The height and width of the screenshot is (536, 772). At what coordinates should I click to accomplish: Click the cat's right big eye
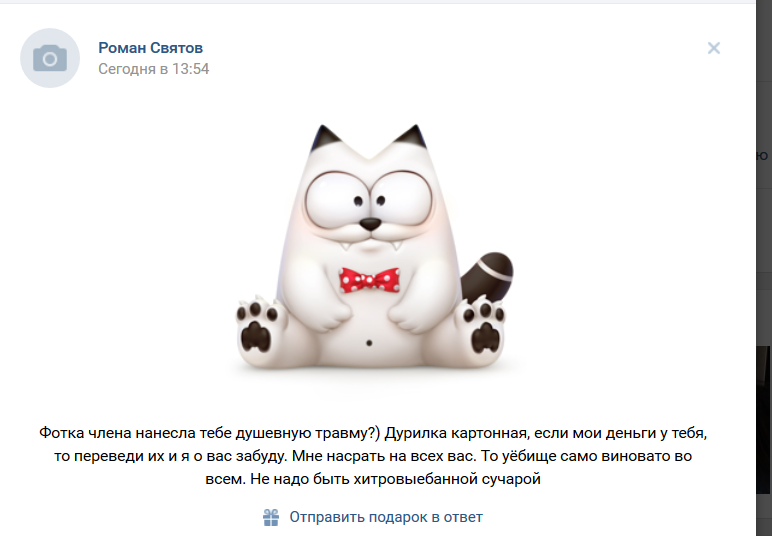pyautogui.click(x=402, y=199)
